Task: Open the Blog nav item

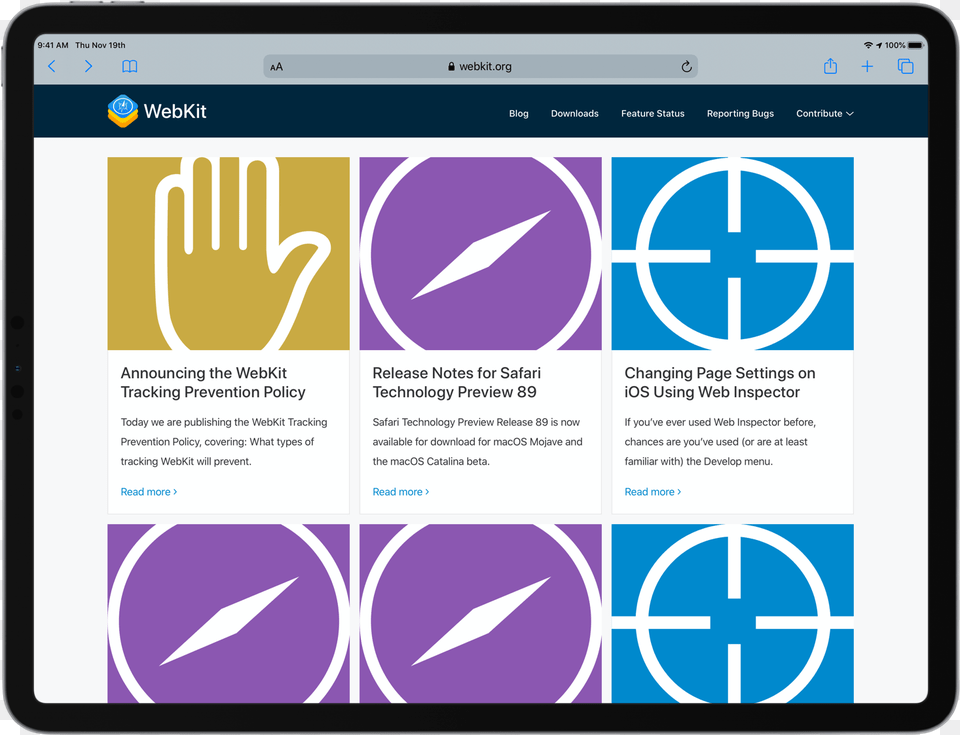Action: [x=518, y=114]
